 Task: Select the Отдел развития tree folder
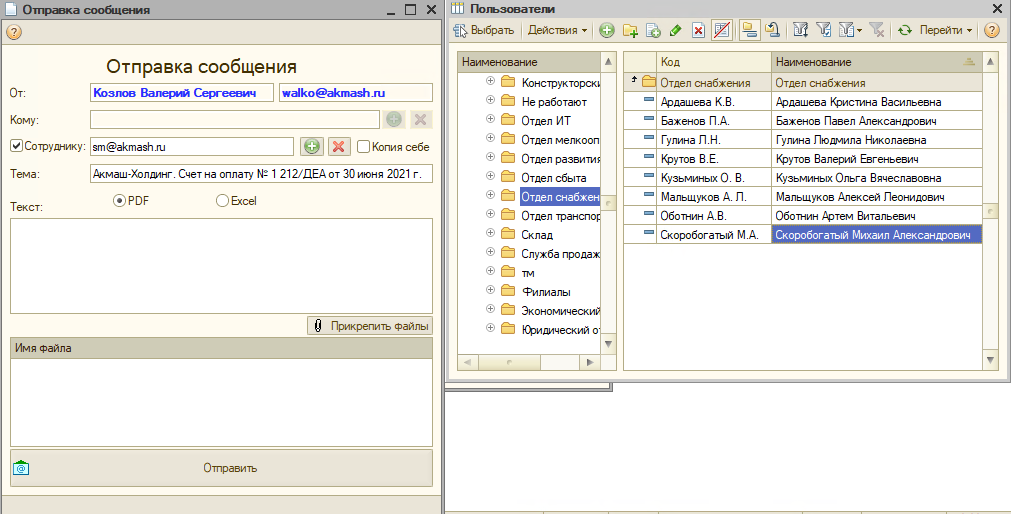tap(560, 159)
